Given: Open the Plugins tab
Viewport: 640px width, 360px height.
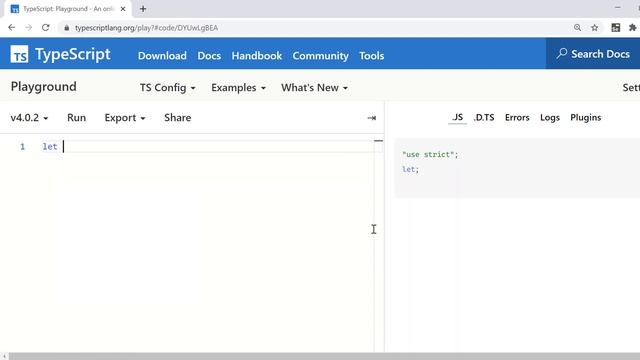Looking at the screenshot, I should [x=586, y=118].
